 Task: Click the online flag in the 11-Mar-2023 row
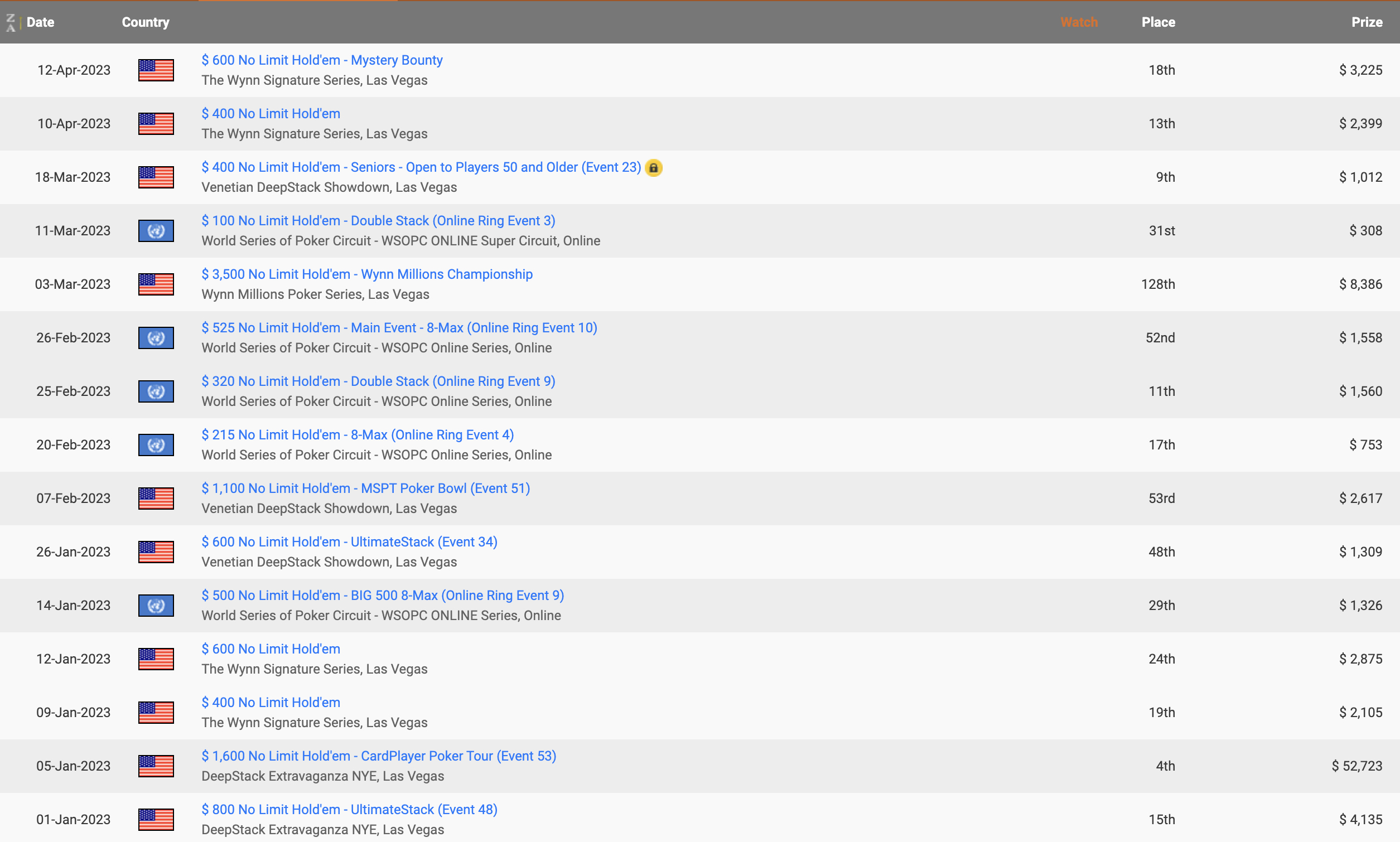point(156,231)
